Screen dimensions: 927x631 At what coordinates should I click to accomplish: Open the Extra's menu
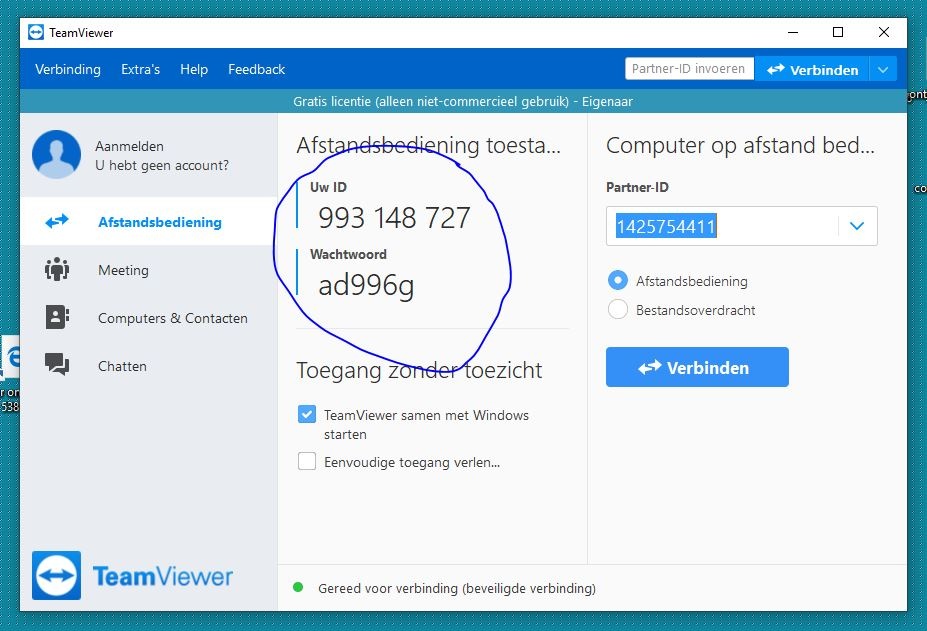[x=140, y=69]
